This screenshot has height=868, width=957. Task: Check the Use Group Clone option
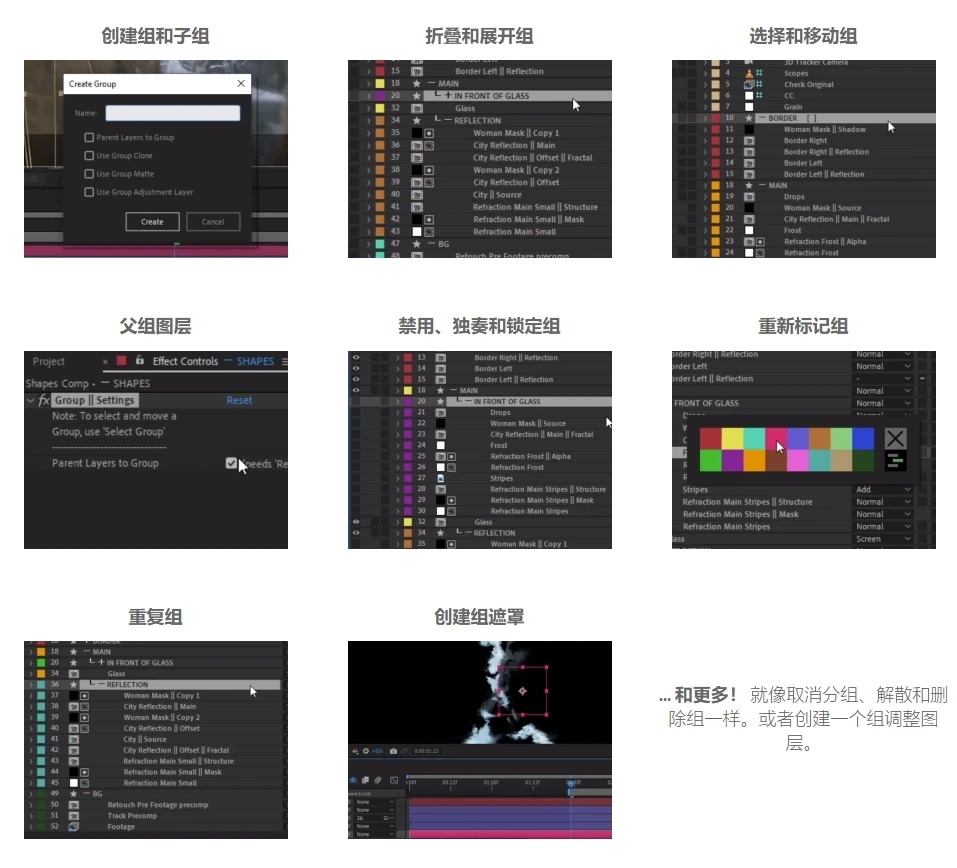click(90, 156)
